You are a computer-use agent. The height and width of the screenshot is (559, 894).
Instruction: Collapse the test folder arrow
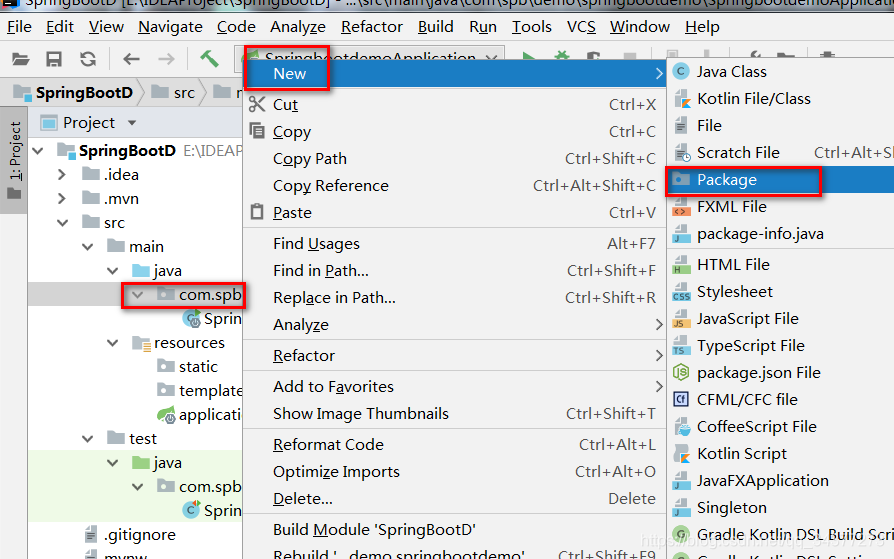[x=88, y=439]
